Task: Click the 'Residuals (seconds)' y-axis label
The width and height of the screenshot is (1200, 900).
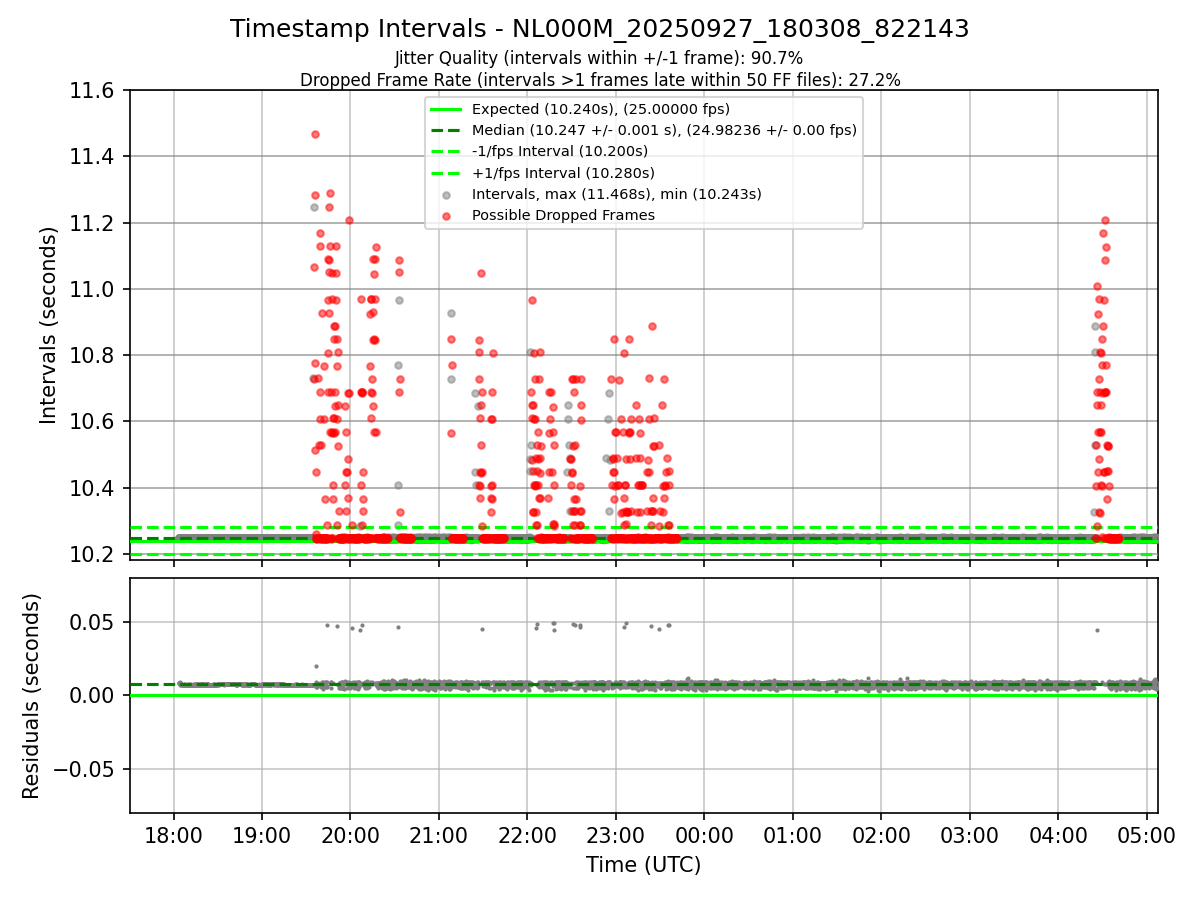Action: pyautogui.click(x=31, y=696)
